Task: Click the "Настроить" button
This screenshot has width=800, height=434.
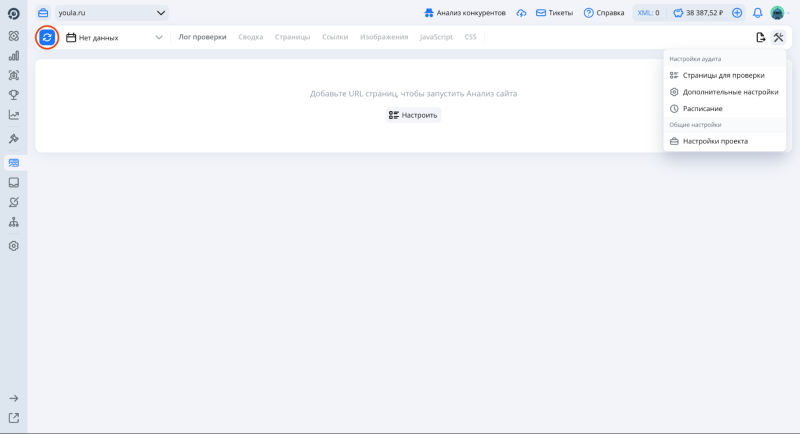Action: click(x=413, y=115)
